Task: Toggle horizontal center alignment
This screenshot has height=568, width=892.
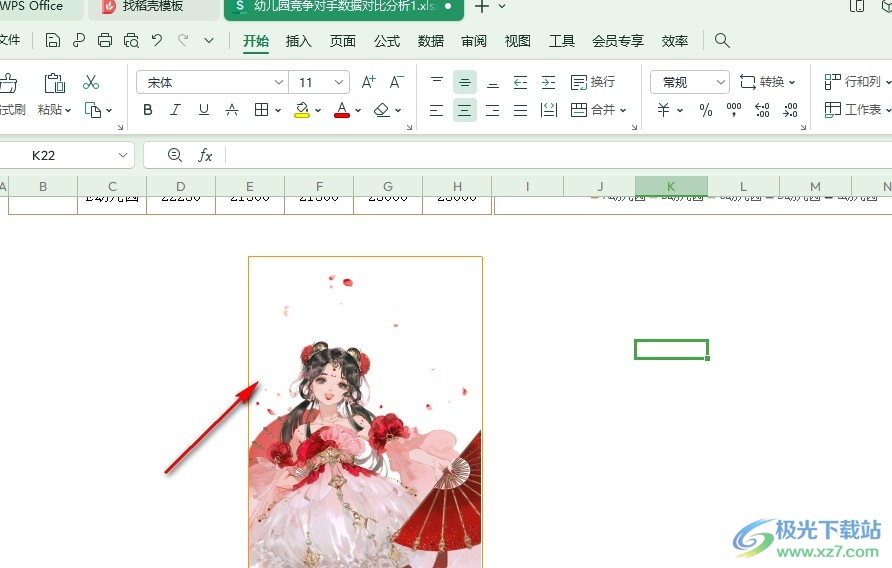Action: [465, 110]
